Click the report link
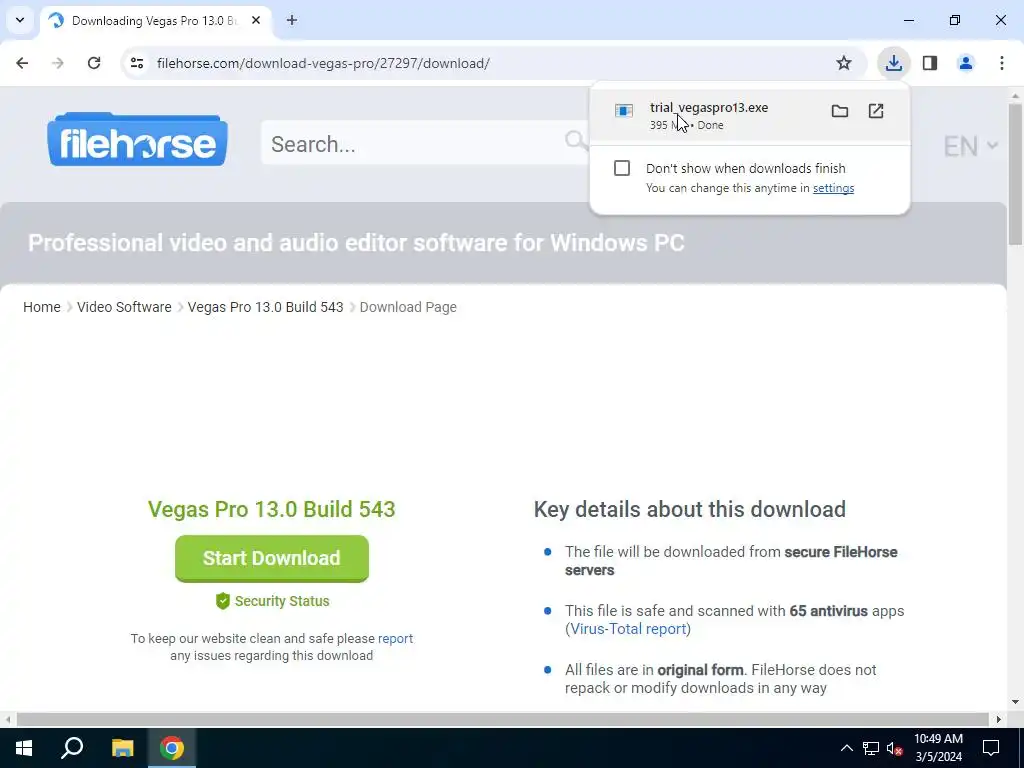Viewport: 1024px width, 768px height. coord(395,639)
